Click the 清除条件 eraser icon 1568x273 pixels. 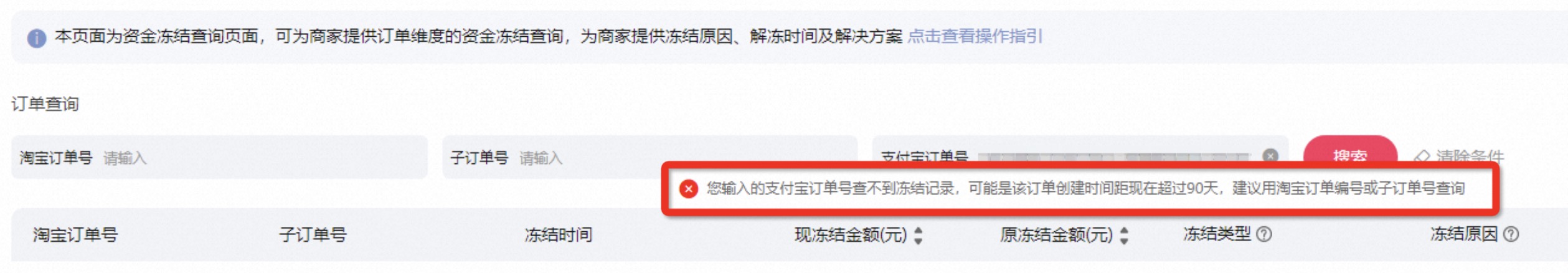[1422, 157]
